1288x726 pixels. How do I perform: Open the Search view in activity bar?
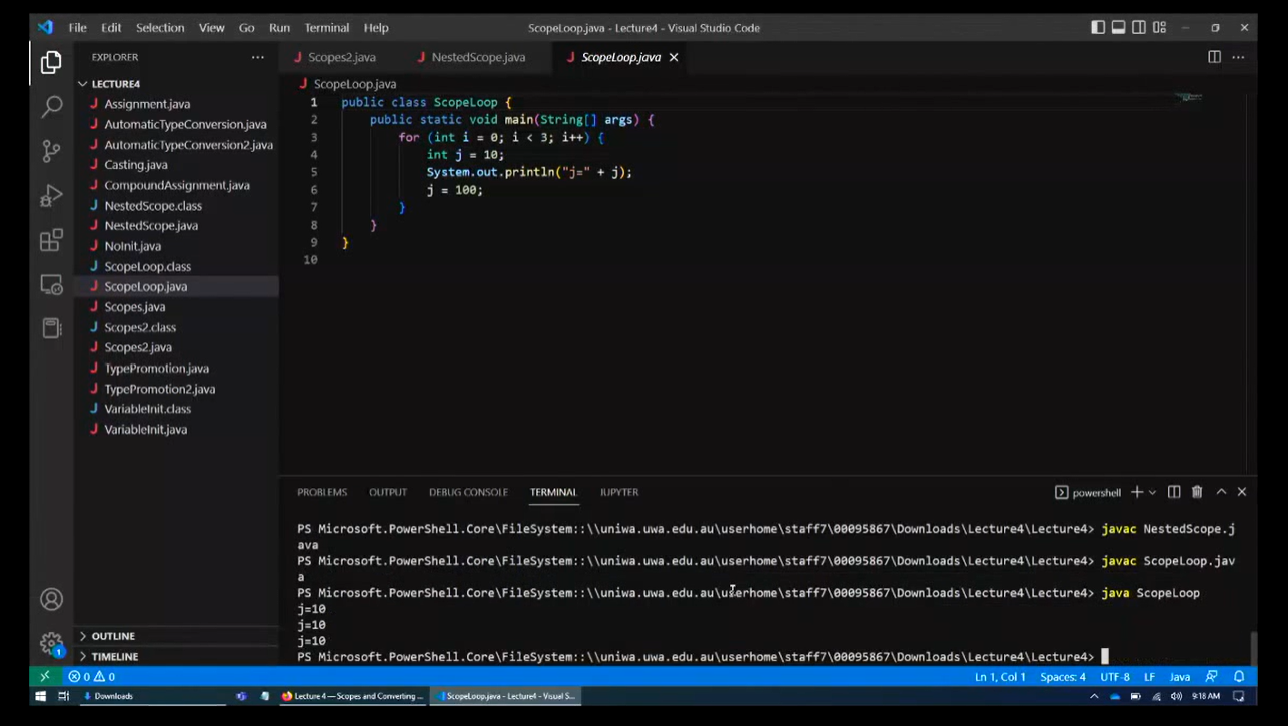51,106
